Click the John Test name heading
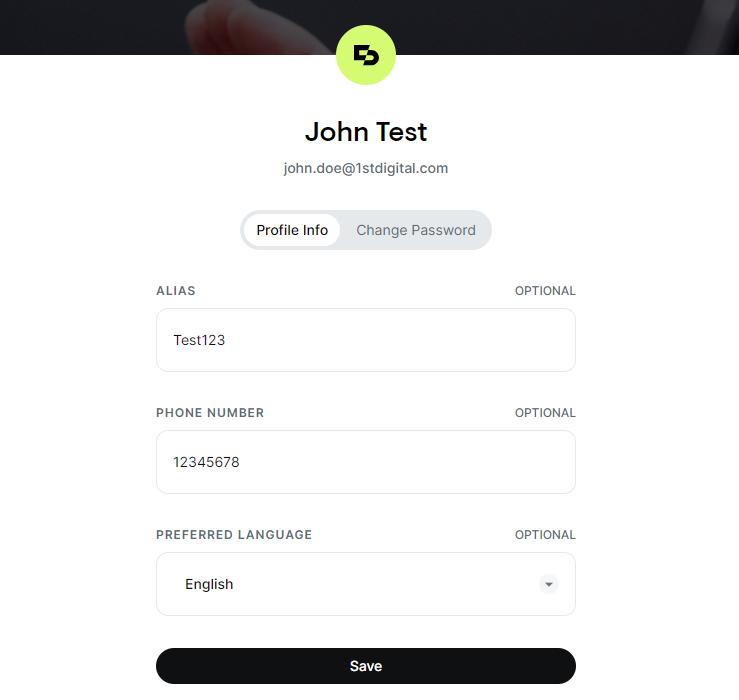The image size is (739, 700). pos(366,132)
